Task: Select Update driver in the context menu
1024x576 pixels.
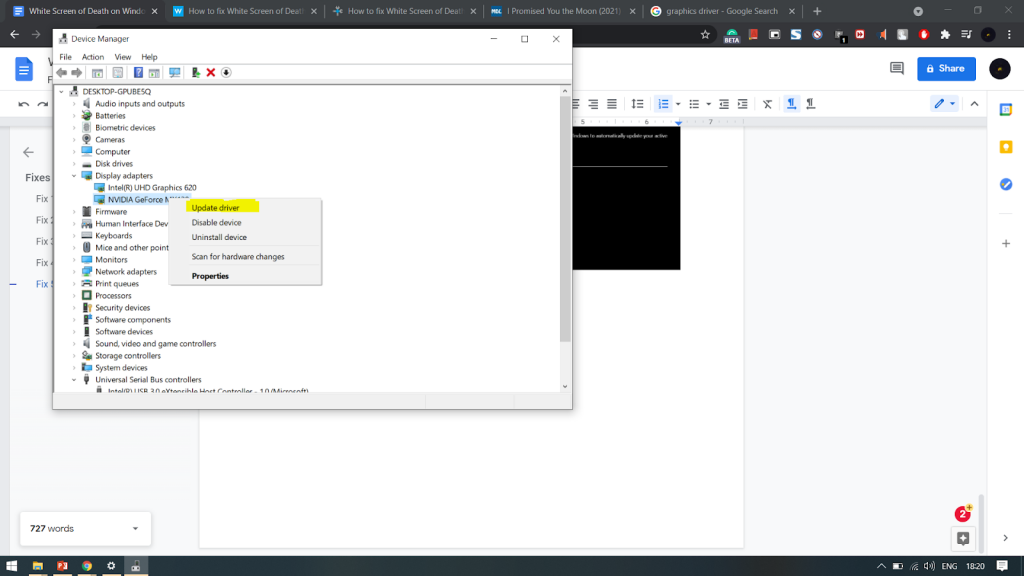Action: pos(216,208)
